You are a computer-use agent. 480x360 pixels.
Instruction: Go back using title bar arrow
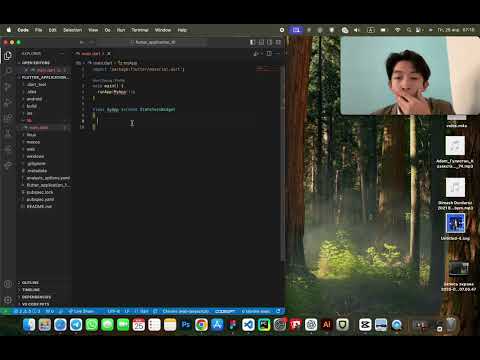82,42
